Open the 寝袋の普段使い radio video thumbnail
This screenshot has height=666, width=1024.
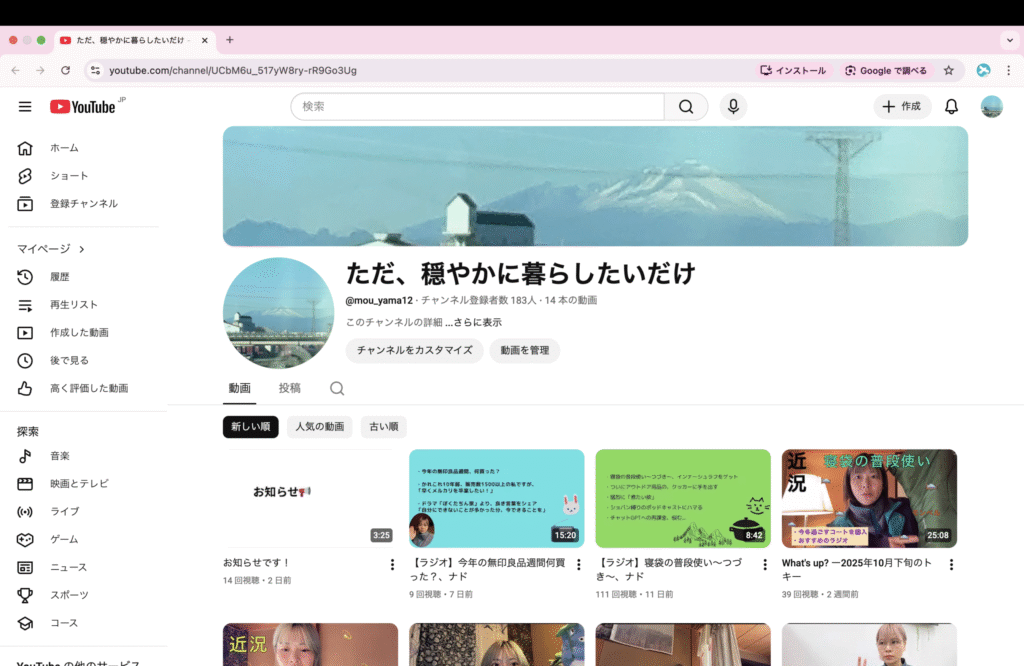coord(683,498)
